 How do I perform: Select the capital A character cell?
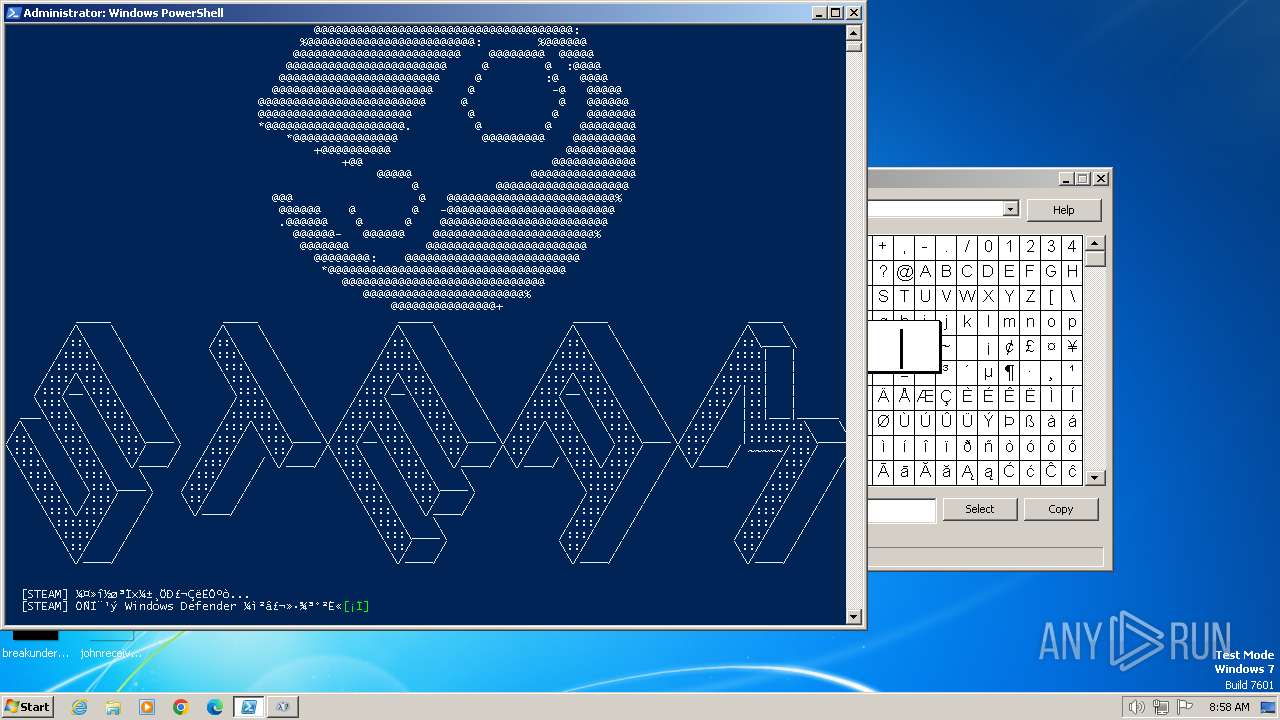[925, 272]
